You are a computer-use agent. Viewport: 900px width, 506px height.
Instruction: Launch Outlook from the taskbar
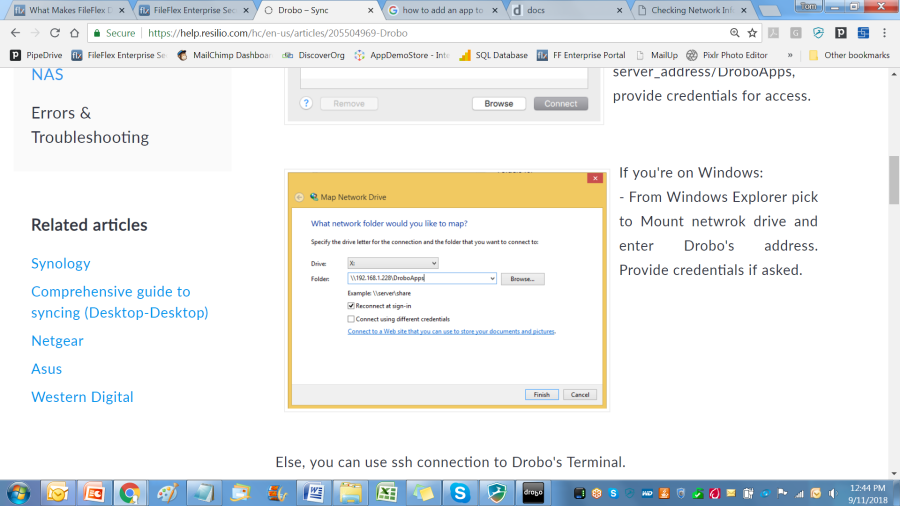pos(57,493)
